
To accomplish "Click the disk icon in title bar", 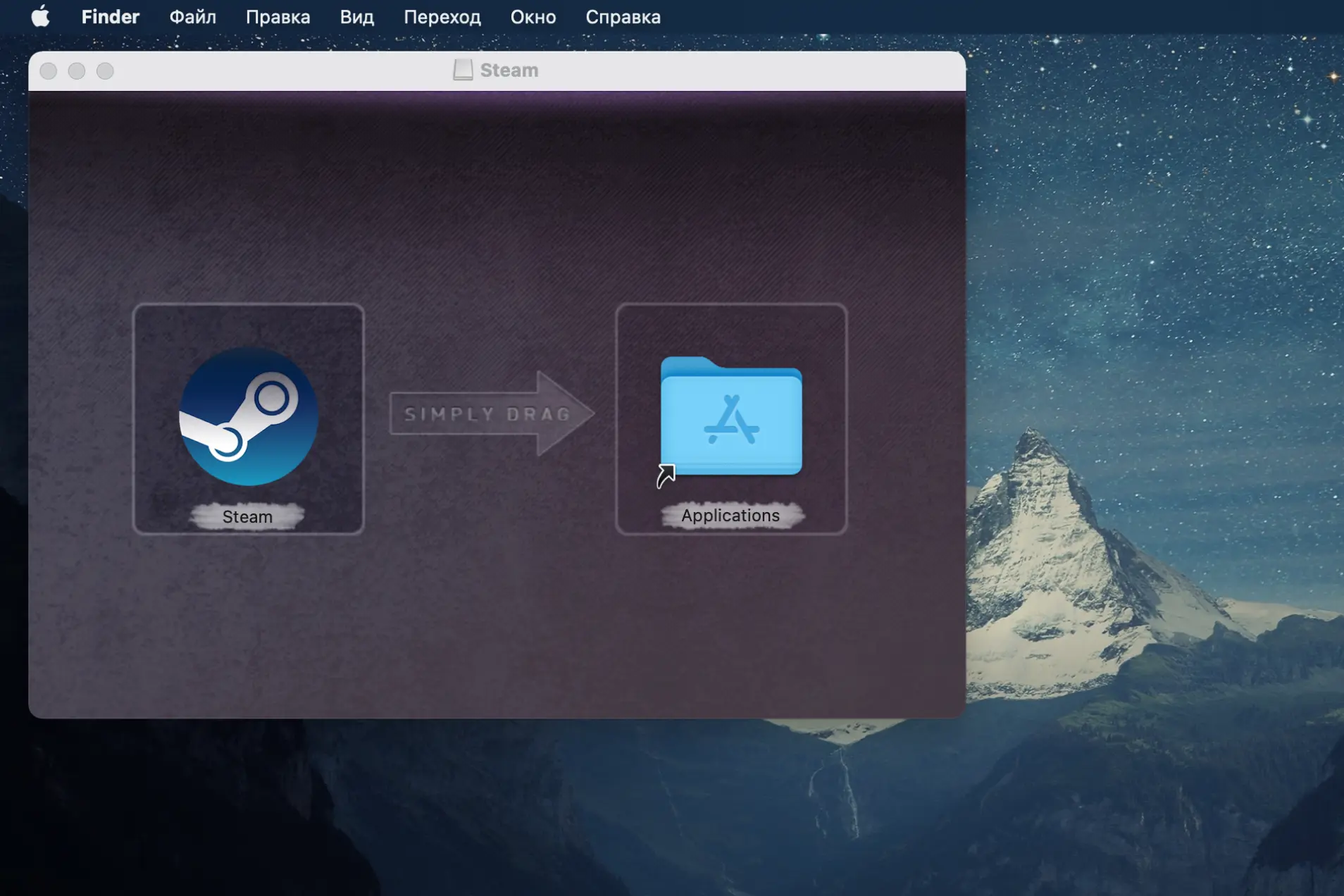I will click(x=462, y=70).
